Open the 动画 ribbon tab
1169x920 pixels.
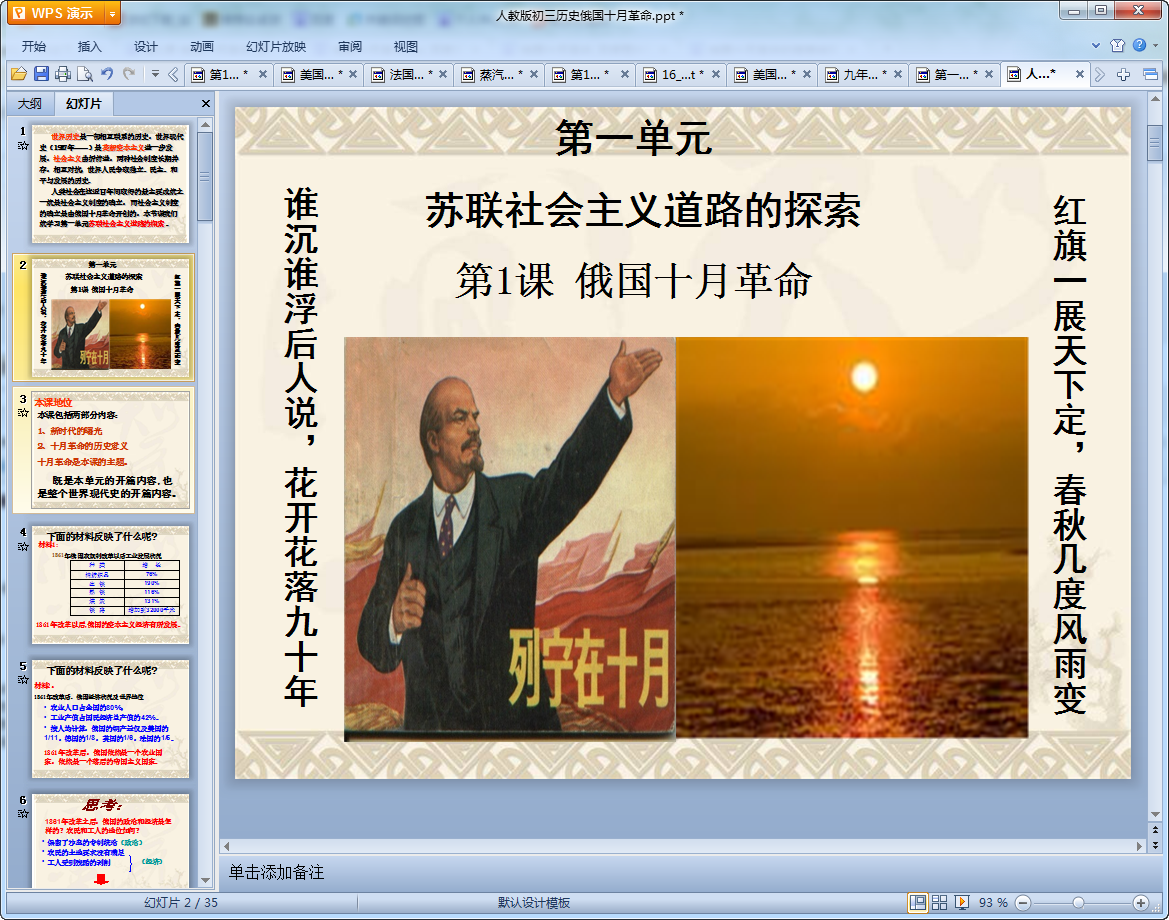201,46
